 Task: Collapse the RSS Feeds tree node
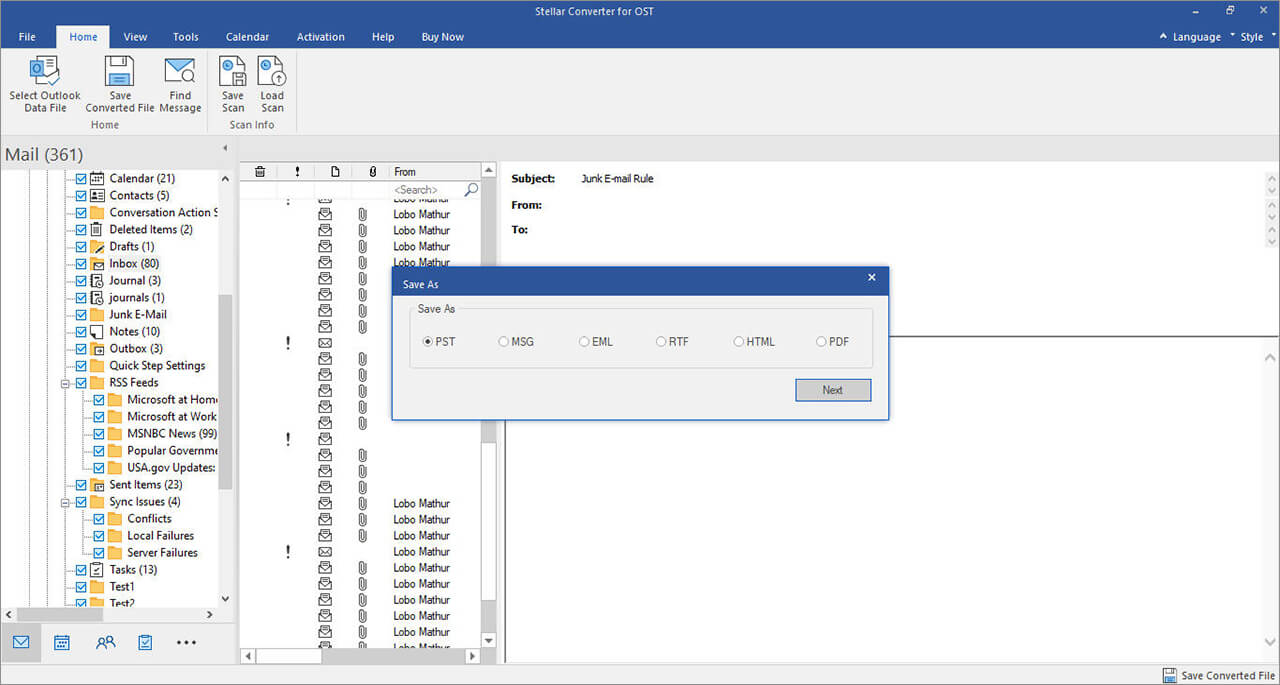[65, 383]
